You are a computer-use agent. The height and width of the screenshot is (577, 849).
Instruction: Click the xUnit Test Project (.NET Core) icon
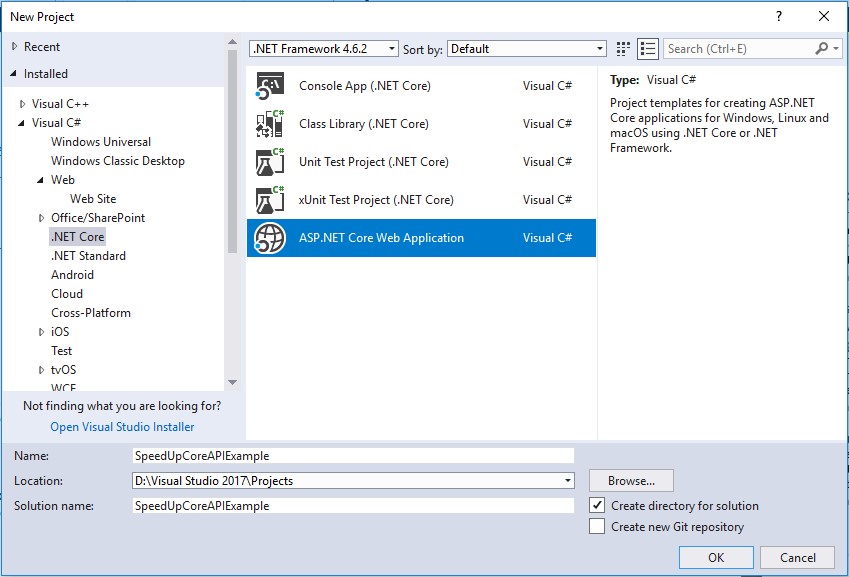(270, 200)
